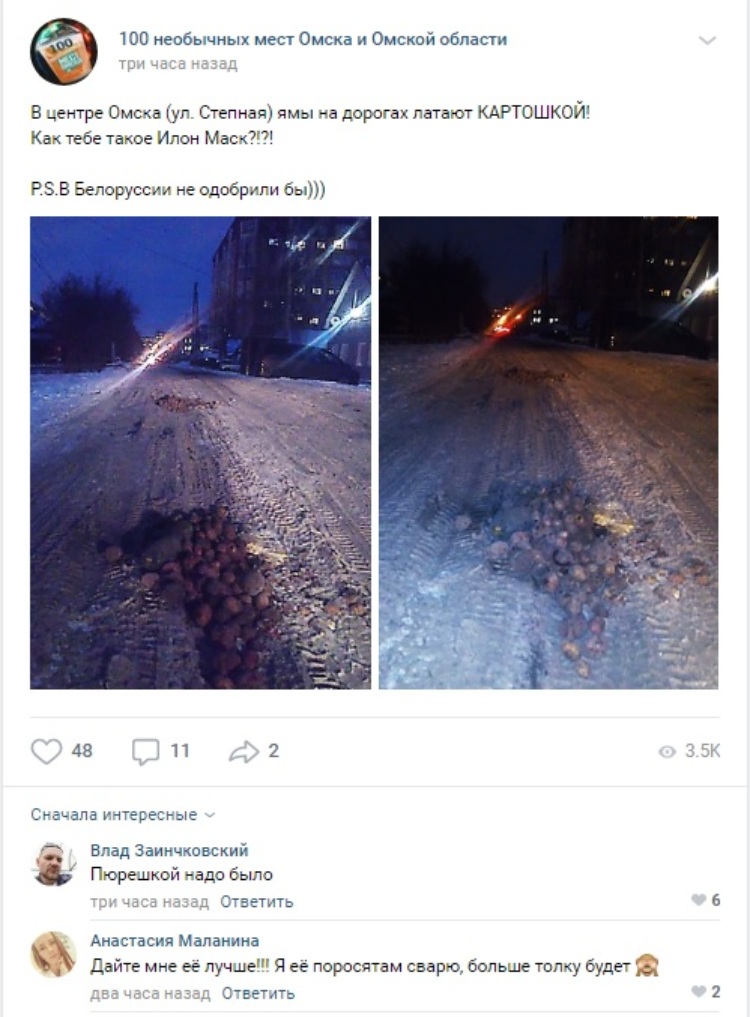Like the post with the heart icon
The height and width of the screenshot is (1017, 750).
pyautogui.click(x=46, y=751)
